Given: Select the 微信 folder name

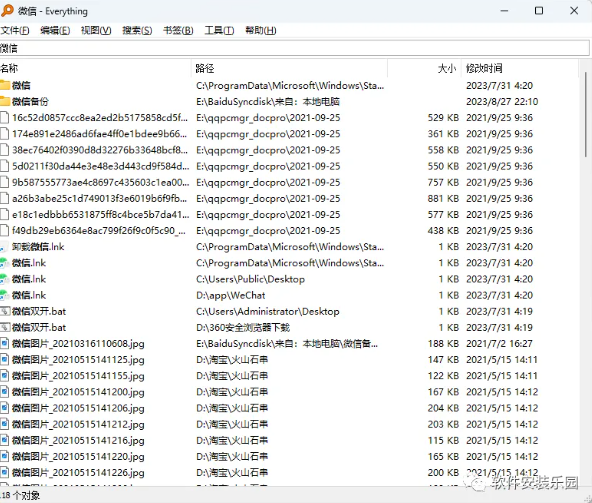Looking at the screenshot, I should (21, 85).
